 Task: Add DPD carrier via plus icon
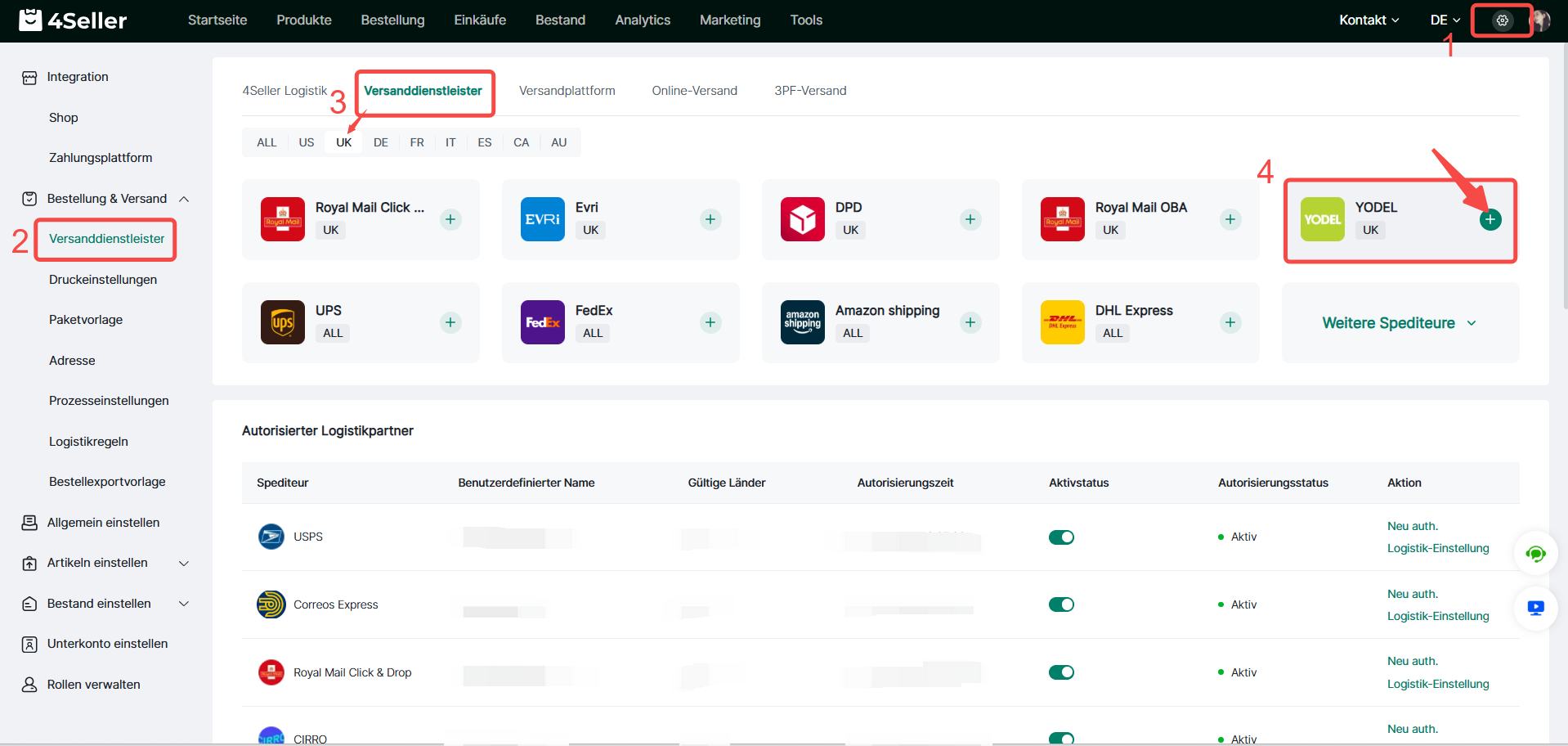[x=970, y=219]
